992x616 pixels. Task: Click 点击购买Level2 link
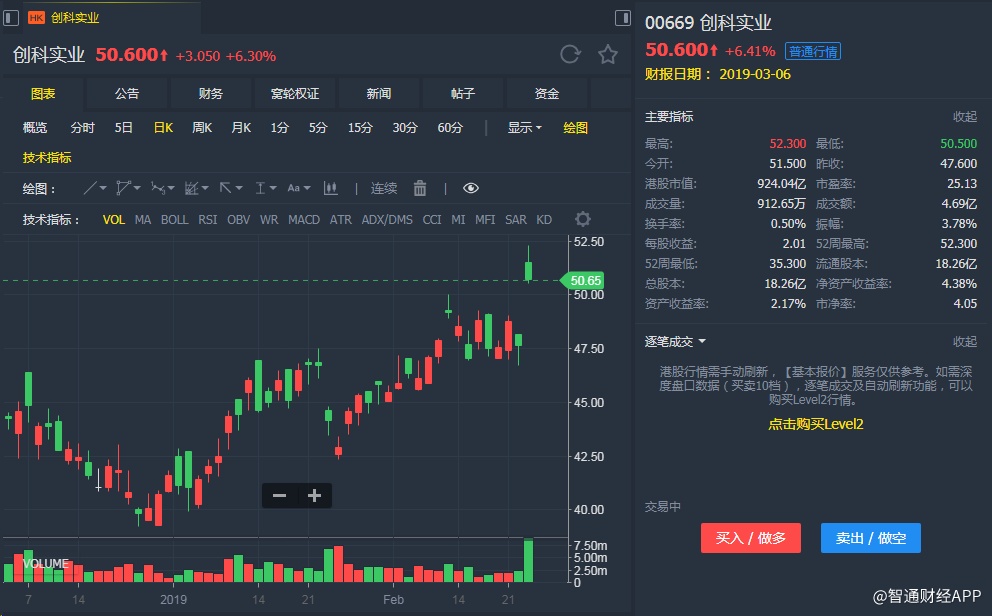tap(815, 424)
